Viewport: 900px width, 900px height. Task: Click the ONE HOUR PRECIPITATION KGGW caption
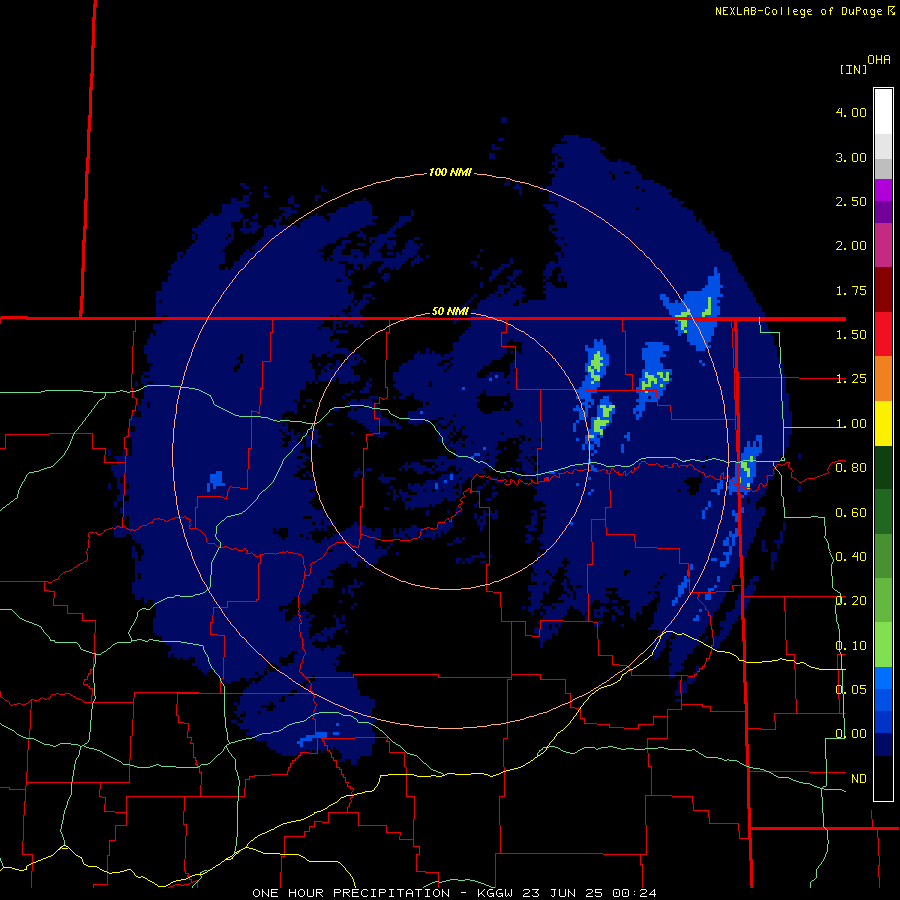pos(454,893)
